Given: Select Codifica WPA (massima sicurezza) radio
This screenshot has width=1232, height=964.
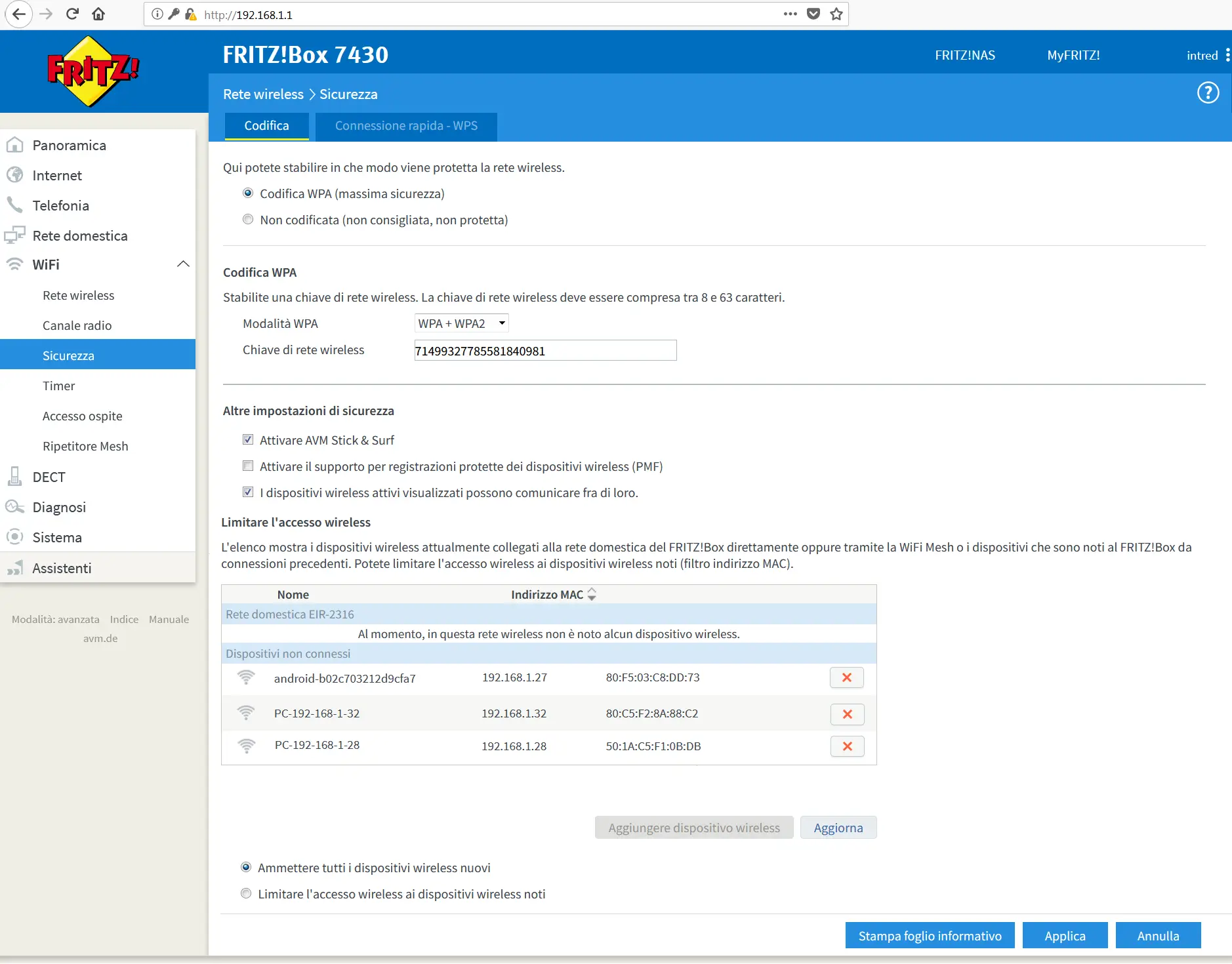Looking at the screenshot, I should point(248,193).
